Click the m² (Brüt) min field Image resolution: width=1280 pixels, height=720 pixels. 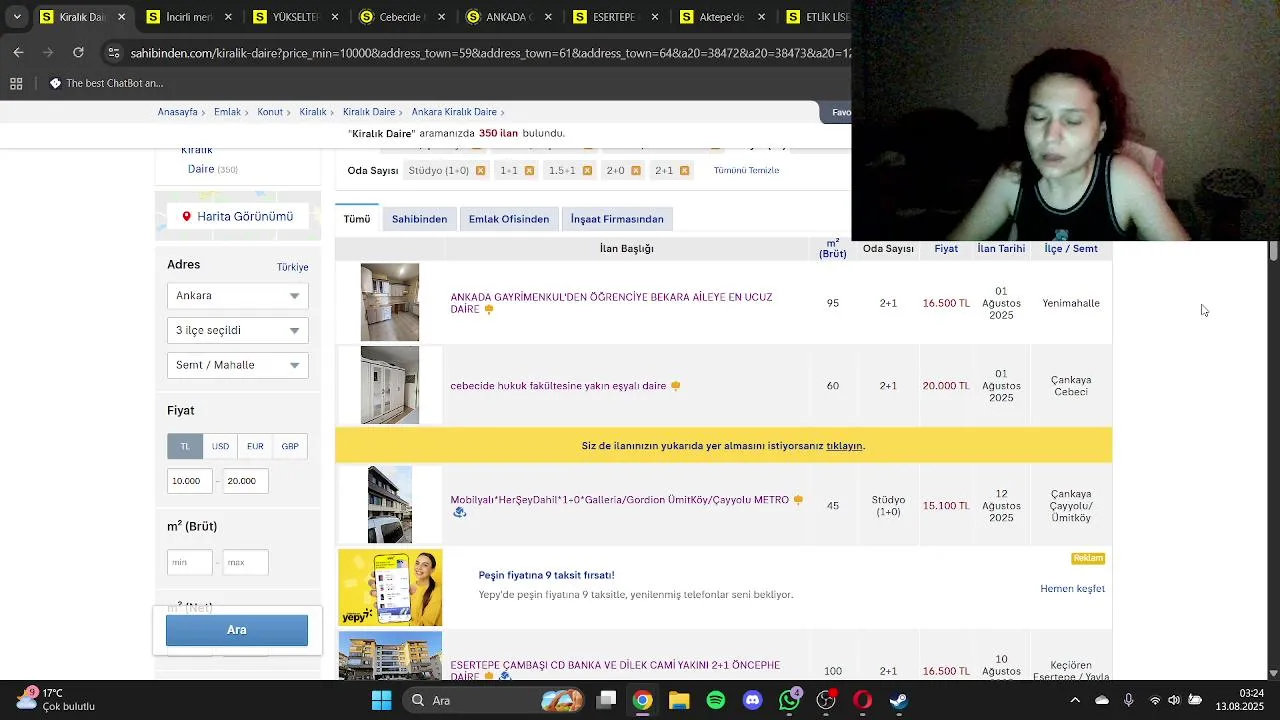(x=190, y=562)
